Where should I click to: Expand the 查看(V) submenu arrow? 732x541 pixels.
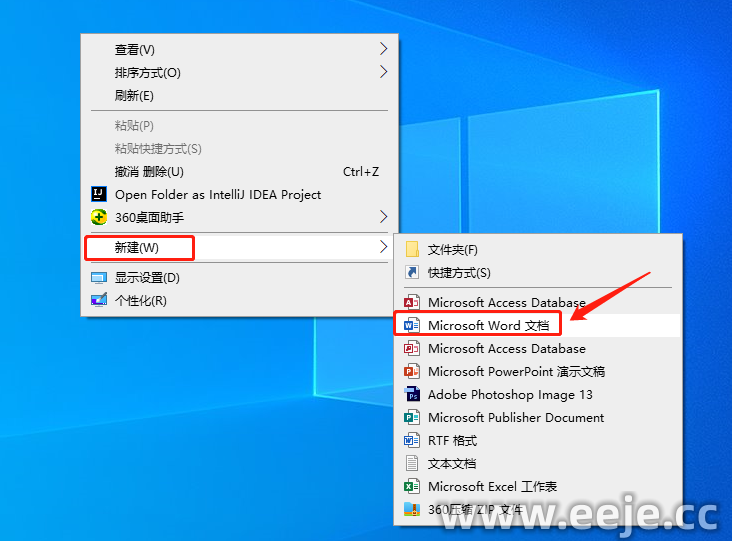(383, 49)
